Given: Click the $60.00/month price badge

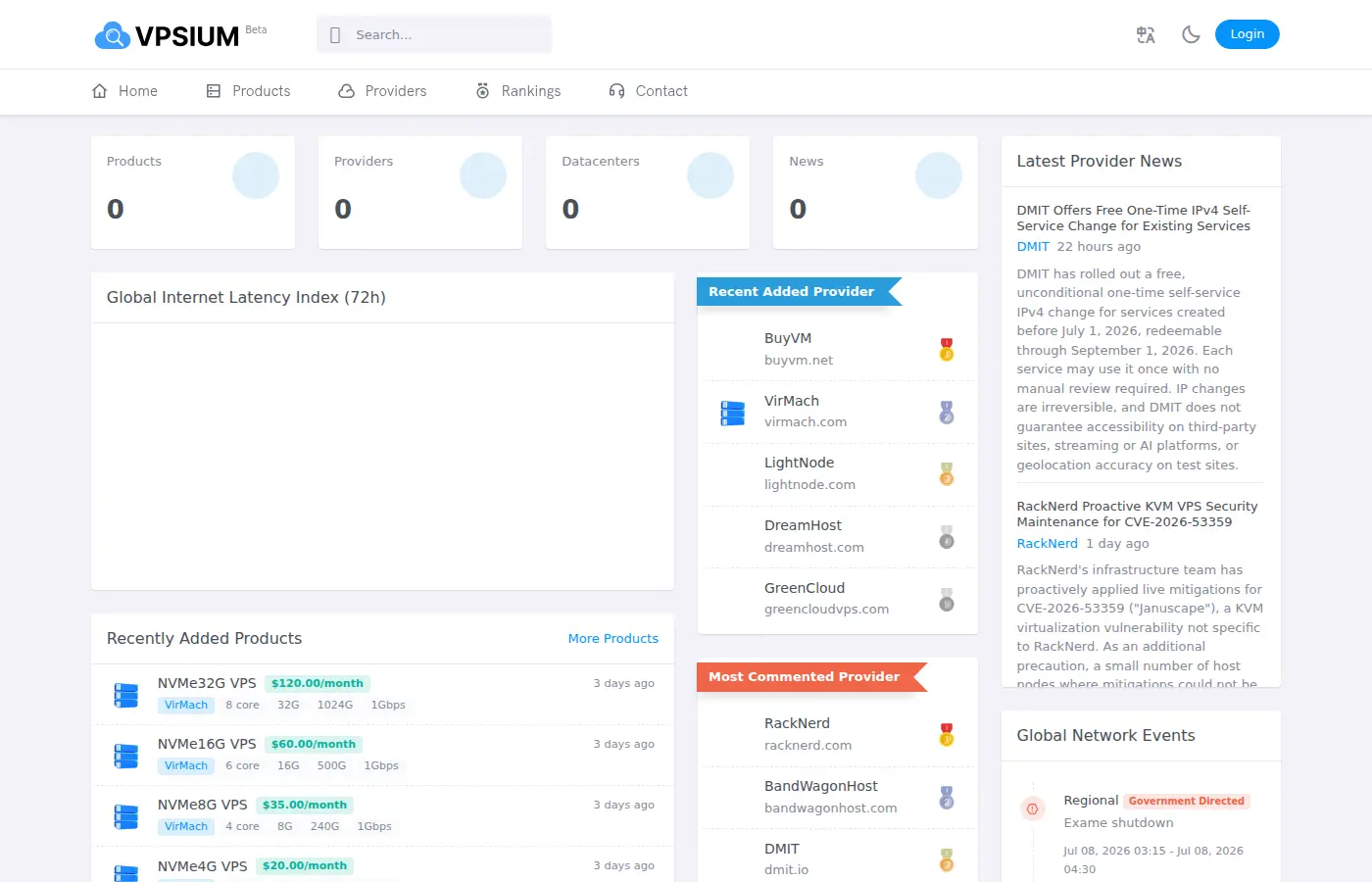Looking at the screenshot, I should pyautogui.click(x=314, y=745).
